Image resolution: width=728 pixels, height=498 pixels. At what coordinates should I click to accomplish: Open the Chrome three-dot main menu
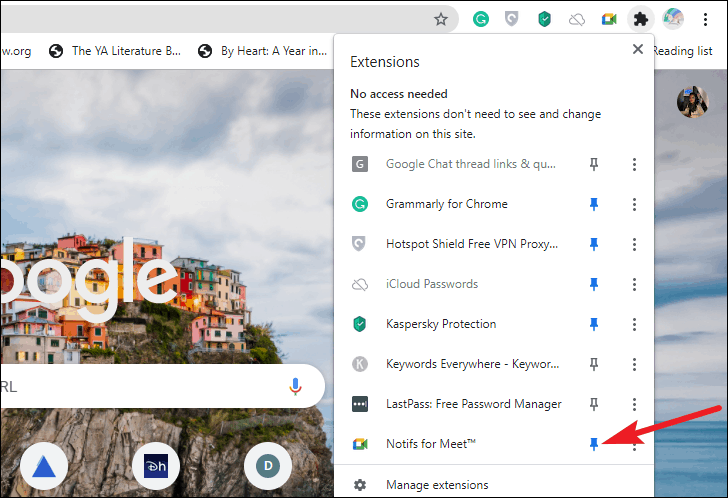point(705,19)
